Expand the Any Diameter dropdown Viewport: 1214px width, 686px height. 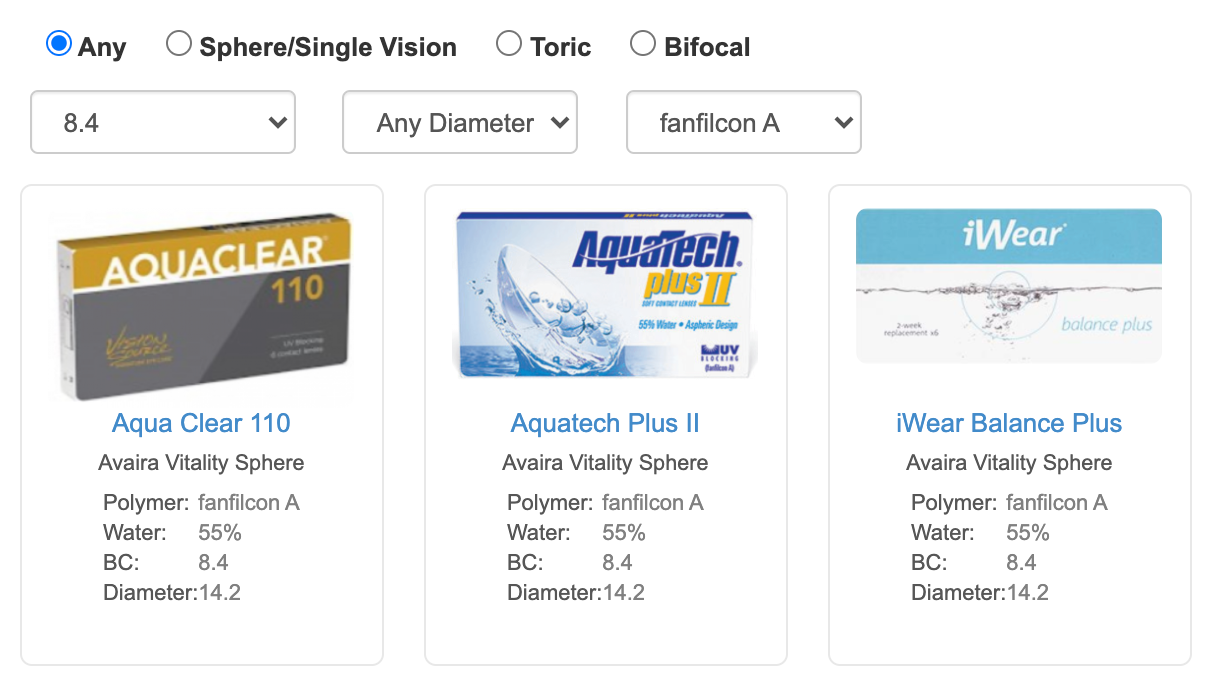pyautogui.click(x=459, y=122)
